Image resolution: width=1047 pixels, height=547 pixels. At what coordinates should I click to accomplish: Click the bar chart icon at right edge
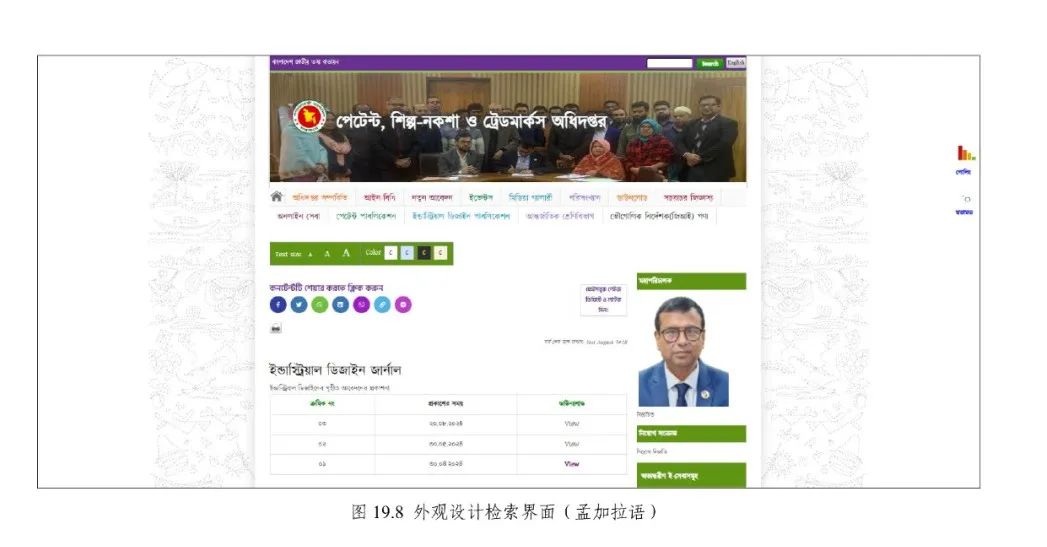pyautogui.click(x=965, y=154)
